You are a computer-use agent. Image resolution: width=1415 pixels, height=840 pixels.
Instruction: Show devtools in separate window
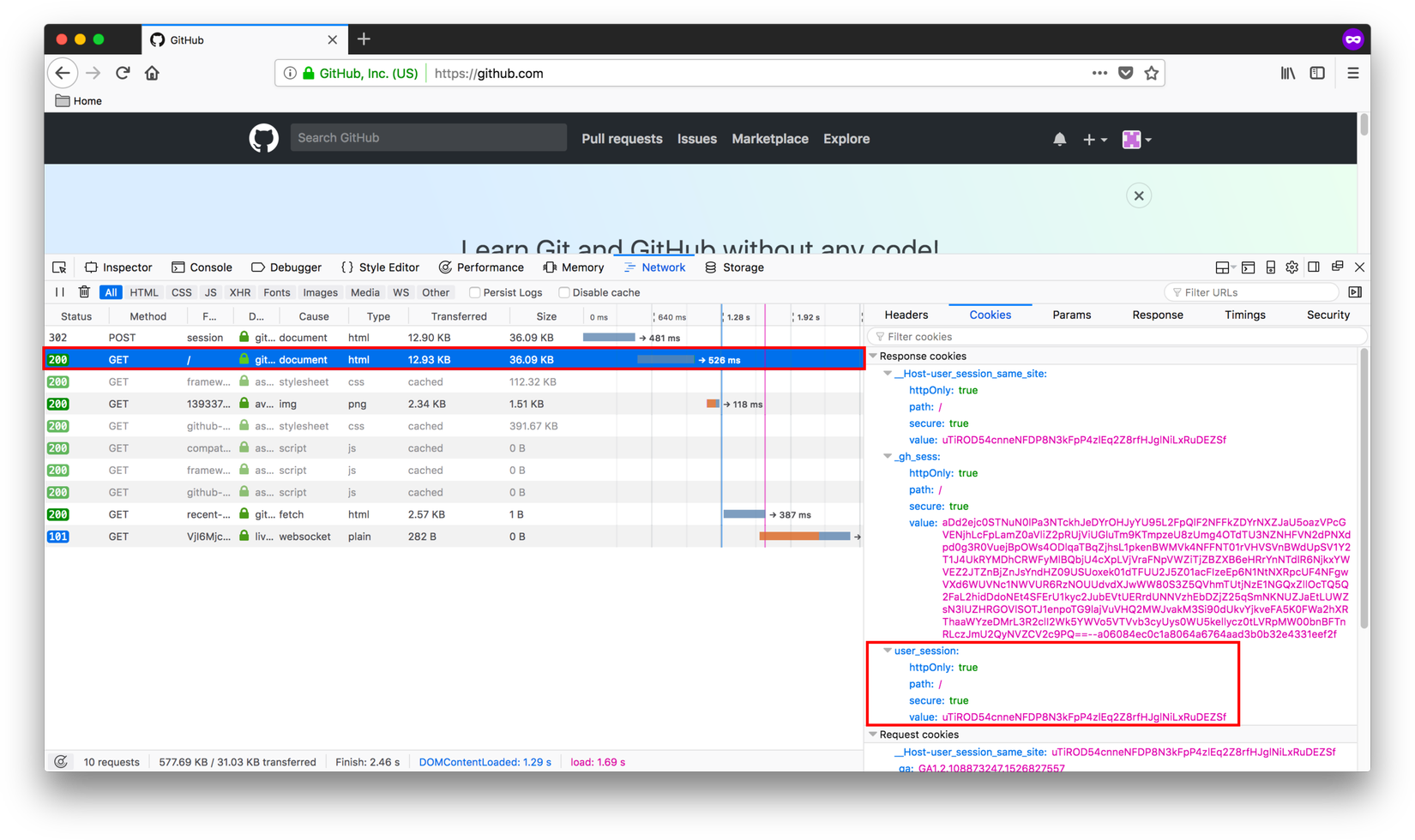(1337, 267)
